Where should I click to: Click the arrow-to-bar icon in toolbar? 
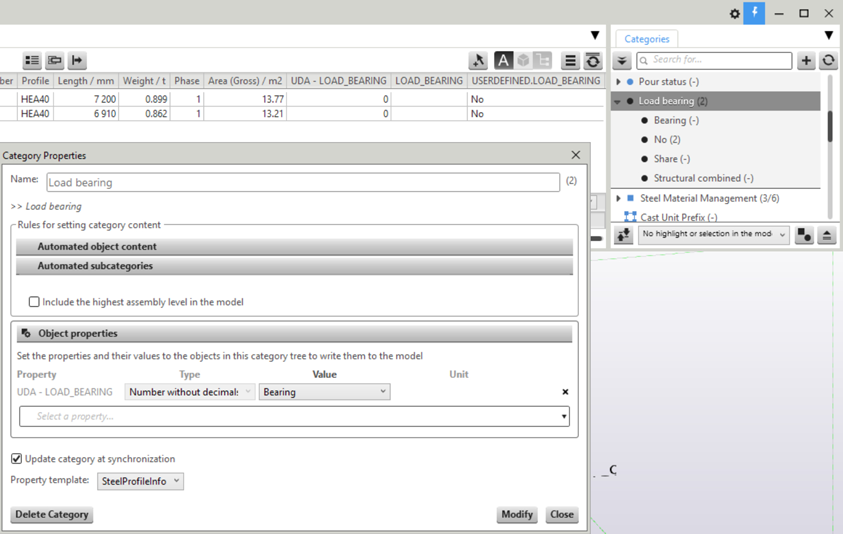[x=77, y=61]
